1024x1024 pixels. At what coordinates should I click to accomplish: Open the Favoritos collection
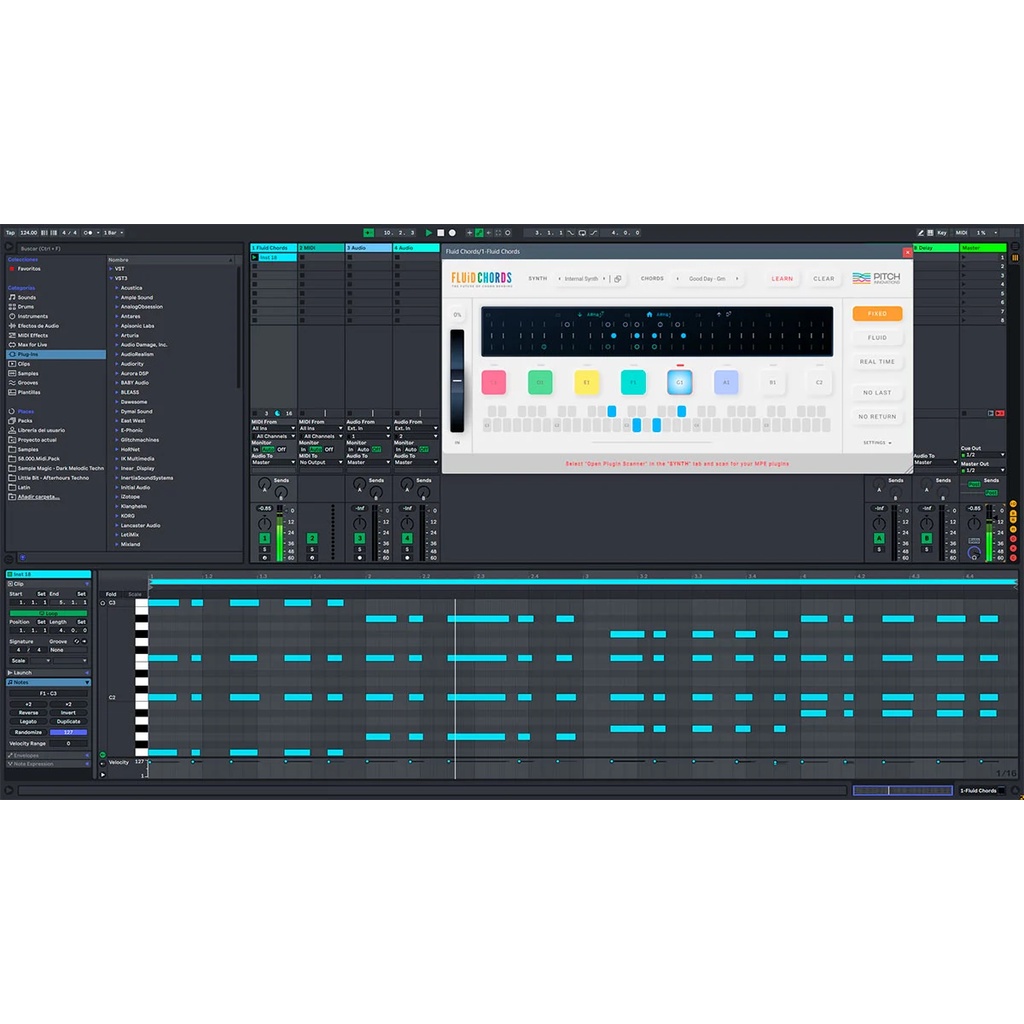(x=29, y=268)
